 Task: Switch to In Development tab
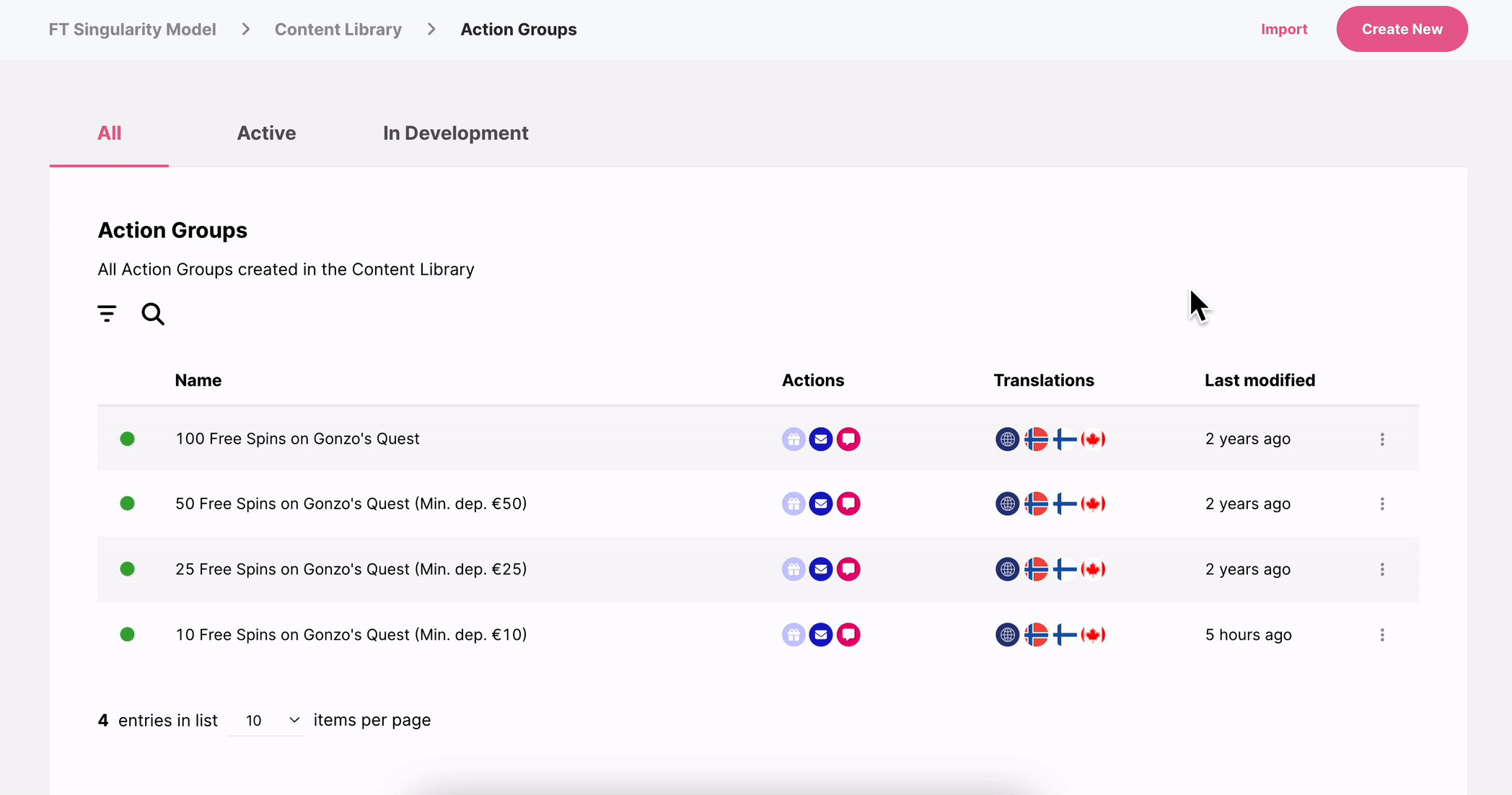tap(455, 133)
